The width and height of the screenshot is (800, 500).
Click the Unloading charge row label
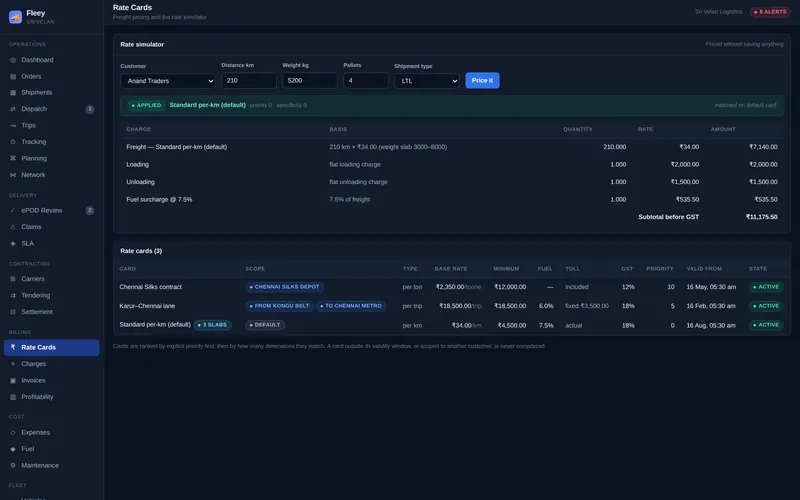coord(140,182)
